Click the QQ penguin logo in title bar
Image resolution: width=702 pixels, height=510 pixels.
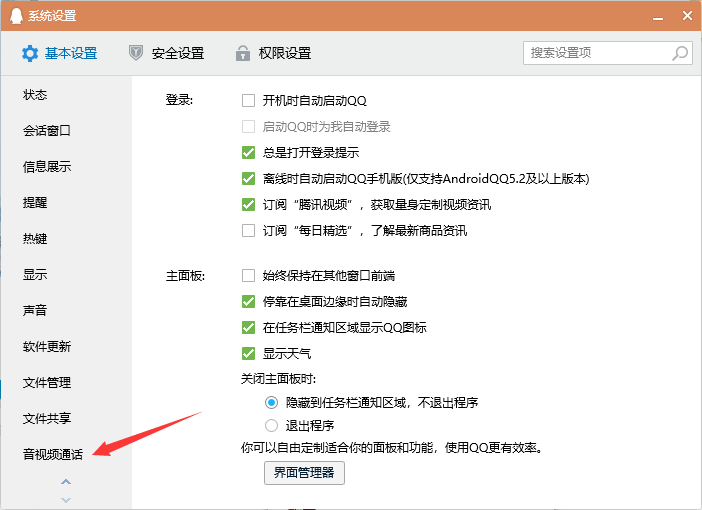[x=16, y=16]
